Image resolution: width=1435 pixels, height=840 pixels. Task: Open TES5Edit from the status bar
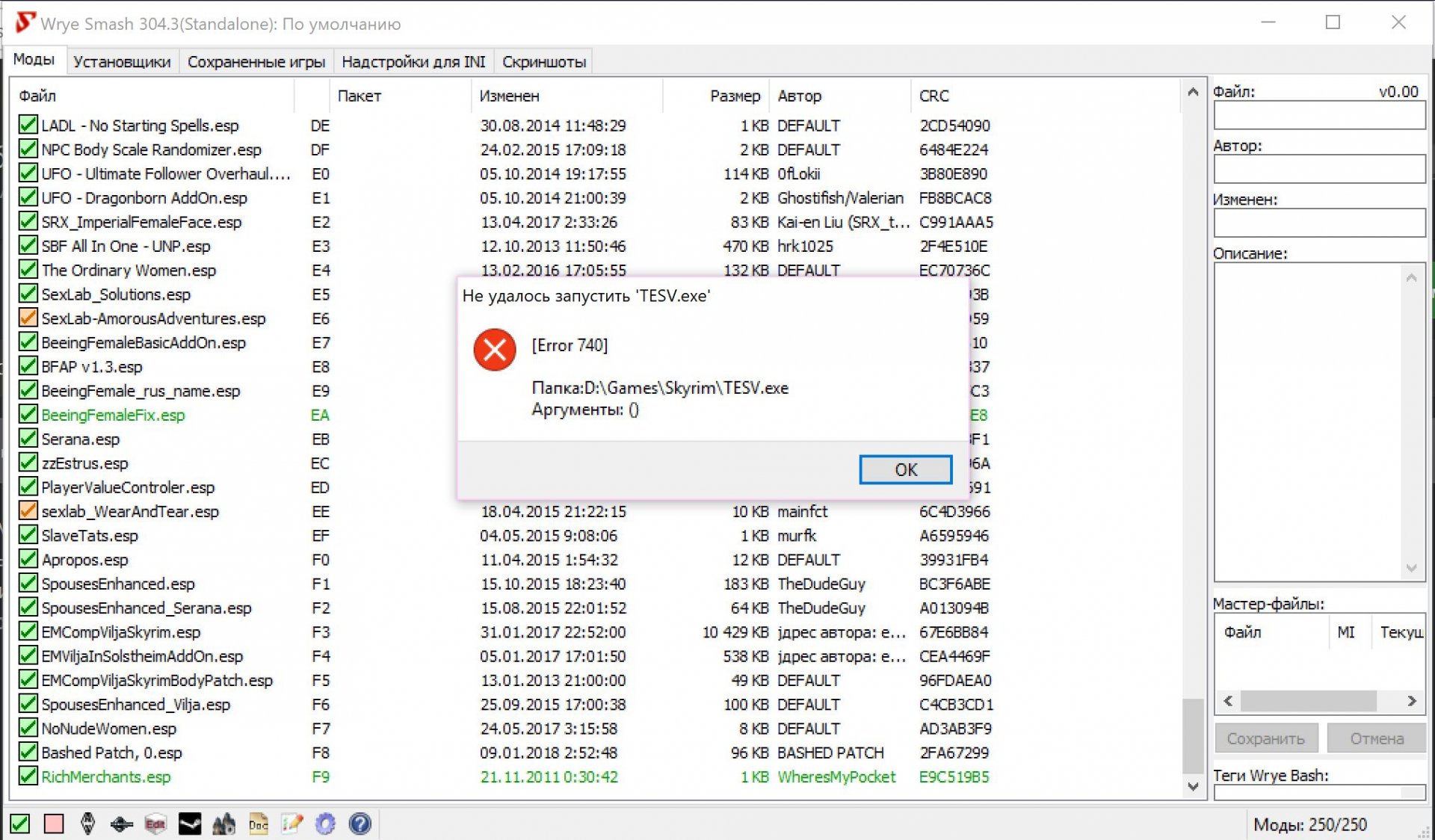(155, 824)
